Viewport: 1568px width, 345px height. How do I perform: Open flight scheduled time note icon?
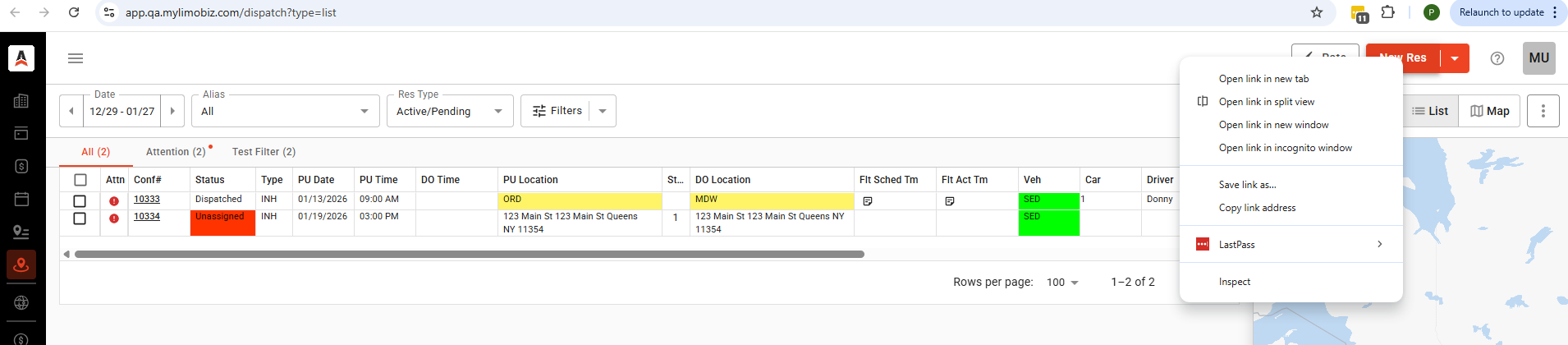click(868, 200)
